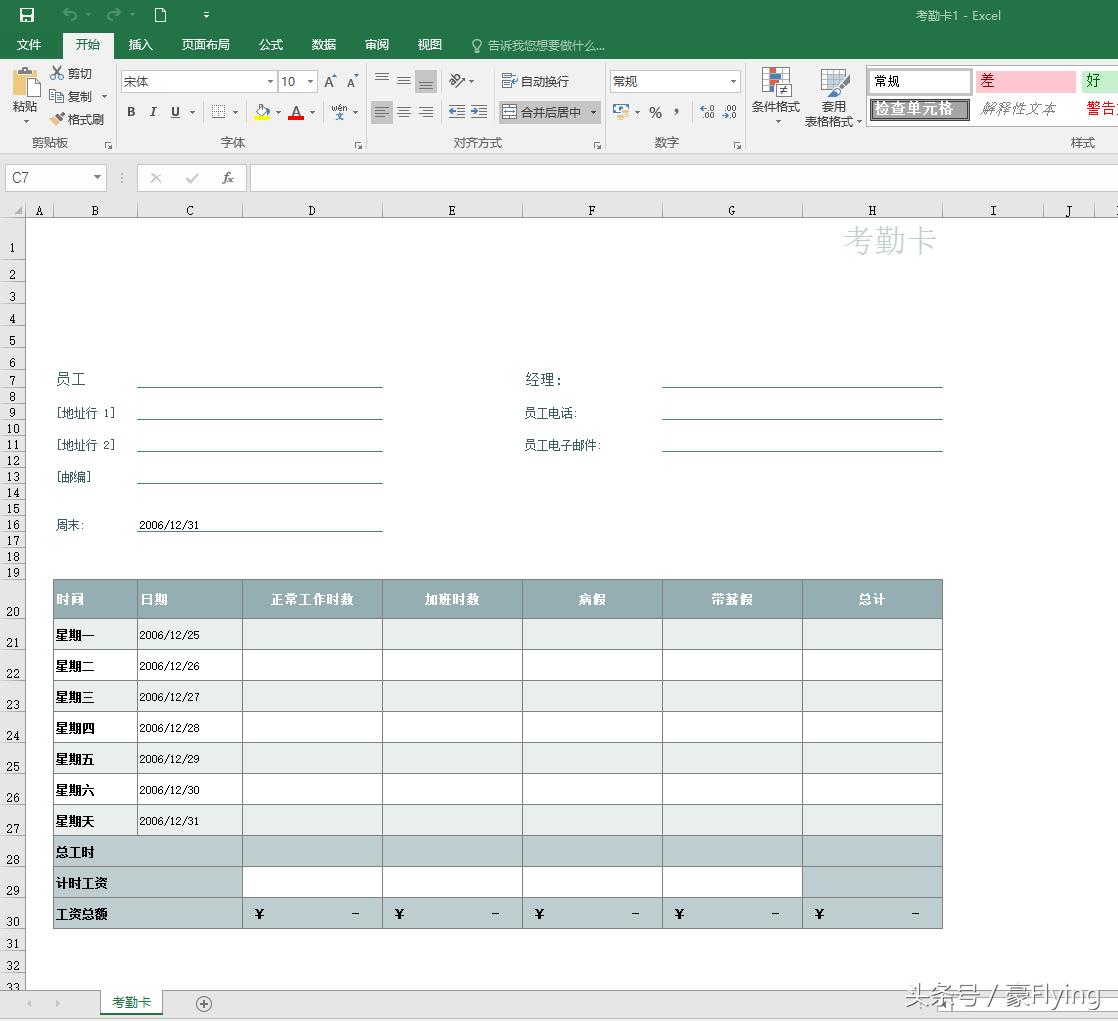Select the Cut (剪切) command
Screen dimensions: 1118x1021
(x=75, y=73)
